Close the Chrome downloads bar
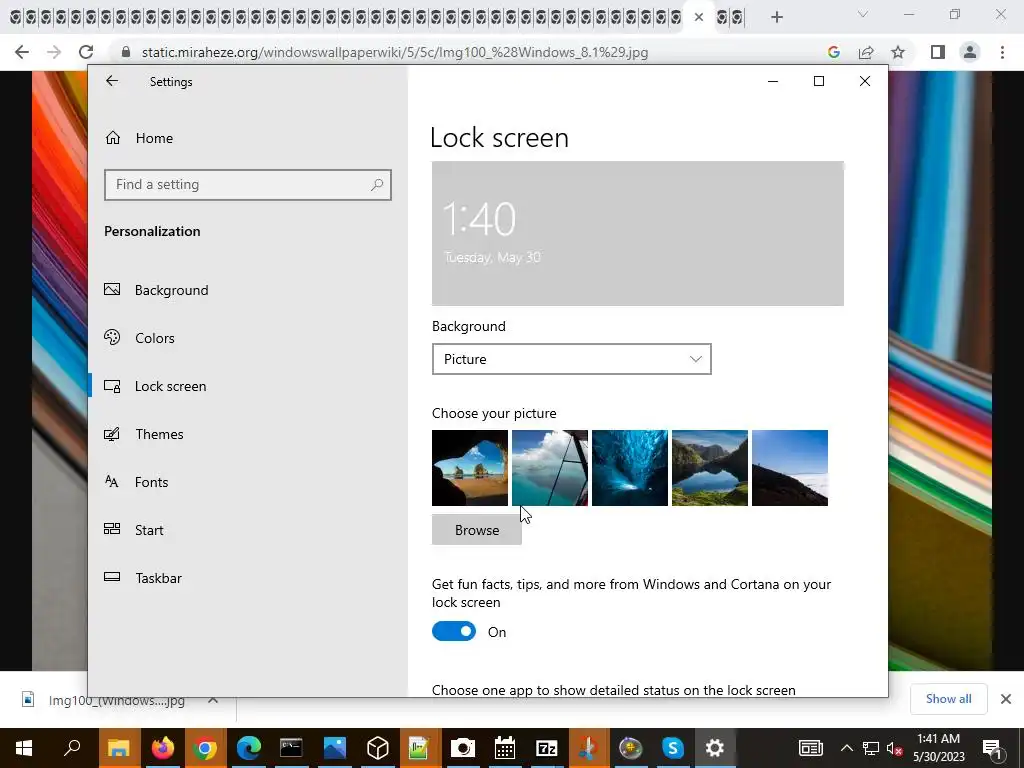 click(x=1006, y=699)
